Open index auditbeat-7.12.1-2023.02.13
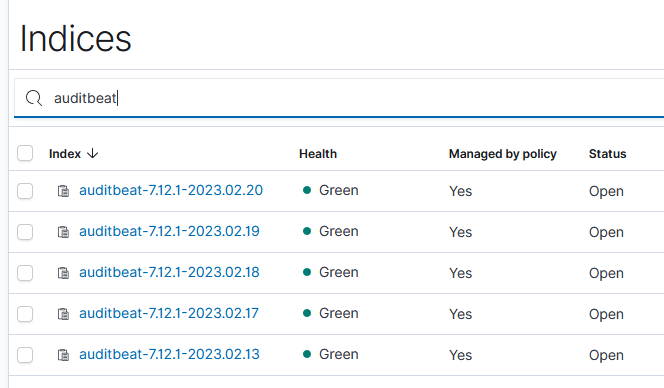Screen dimensions: 664x388 [169, 354]
